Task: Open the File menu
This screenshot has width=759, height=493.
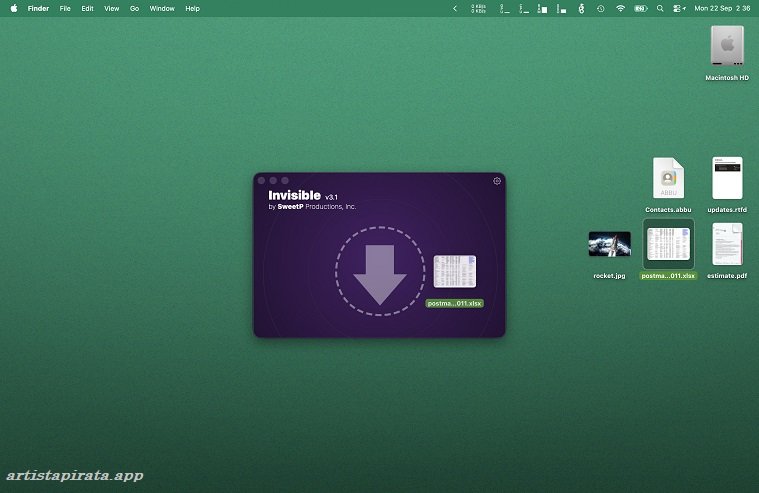Action: [65, 8]
